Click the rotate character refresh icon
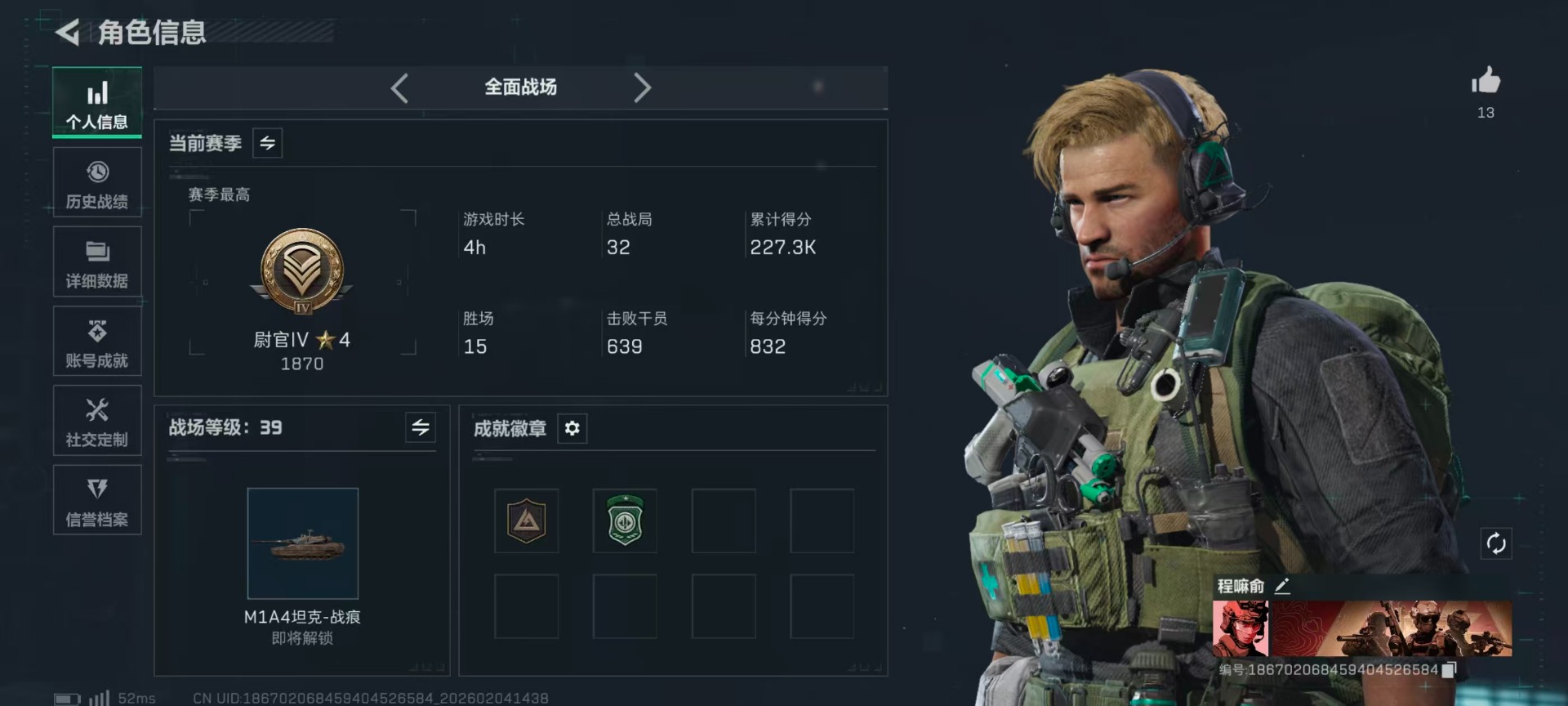1568x706 pixels. (1496, 543)
